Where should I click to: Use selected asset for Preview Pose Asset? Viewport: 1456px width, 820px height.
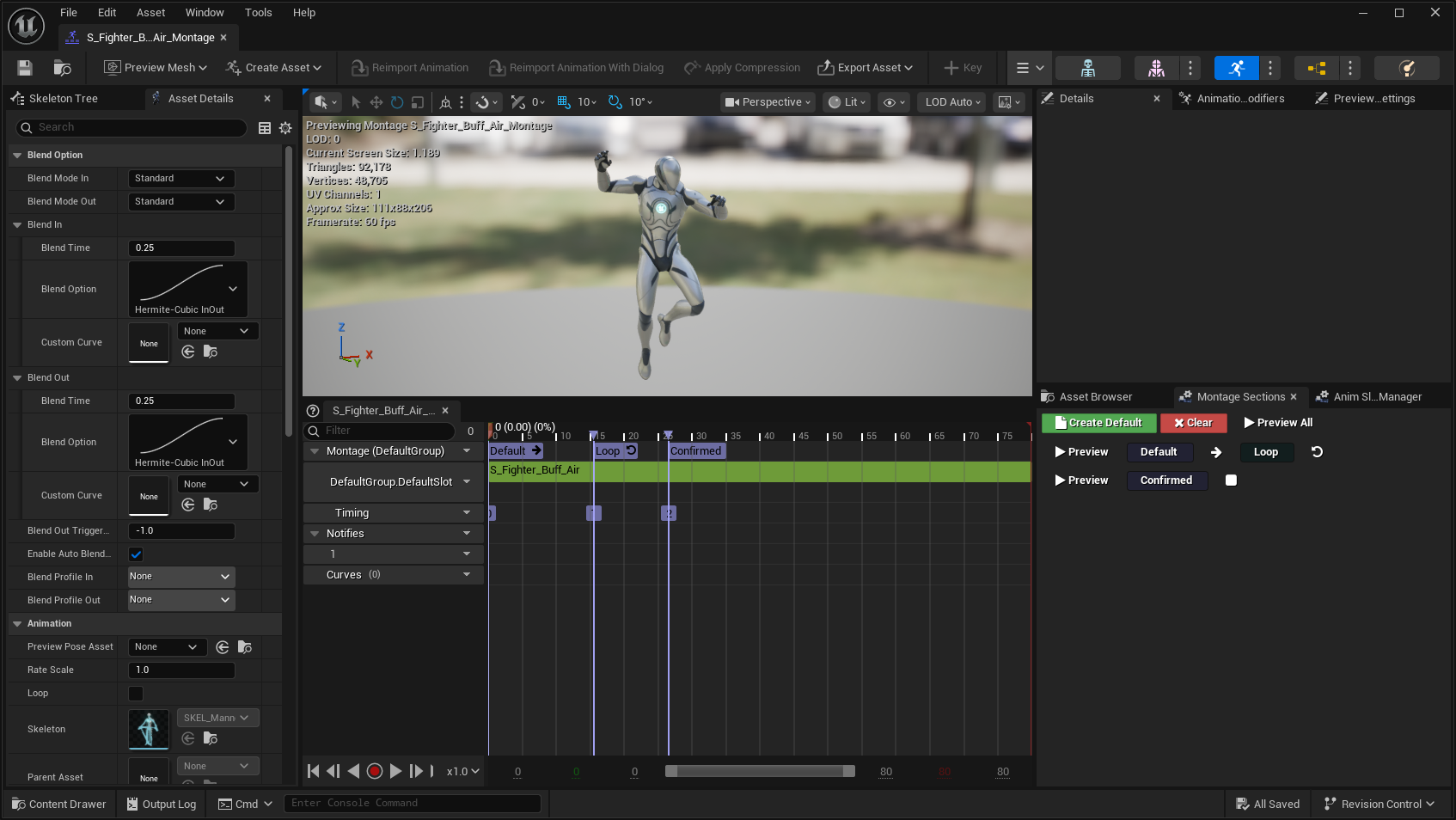pos(223,647)
